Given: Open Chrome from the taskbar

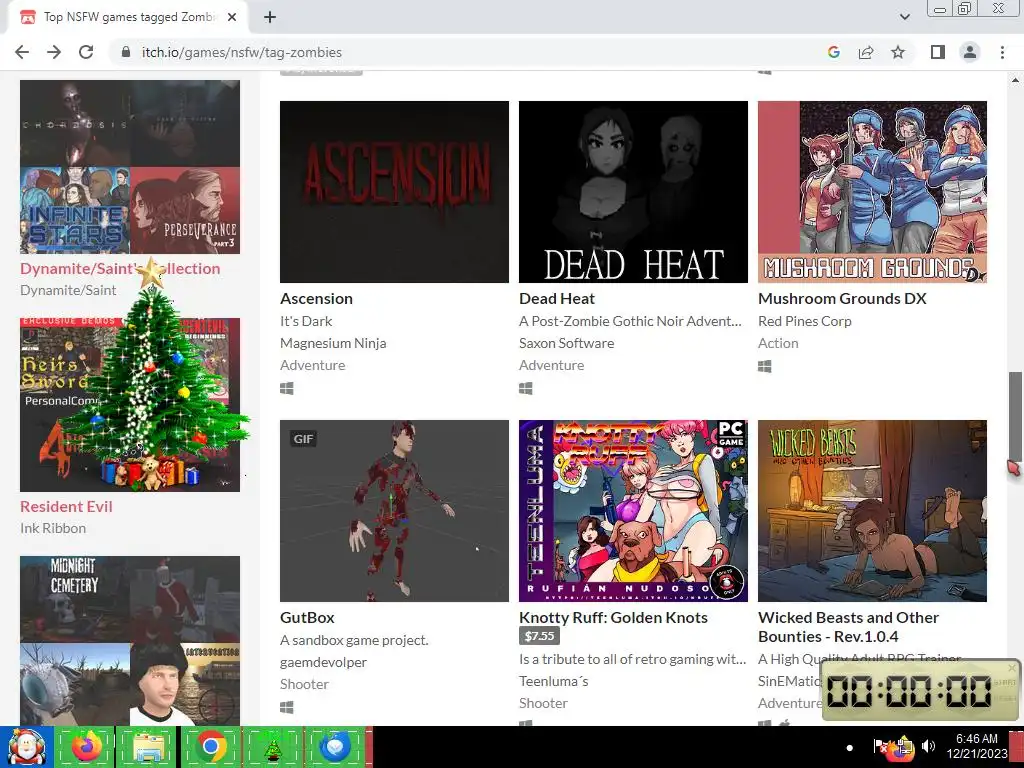Looking at the screenshot, I should 210,747.
